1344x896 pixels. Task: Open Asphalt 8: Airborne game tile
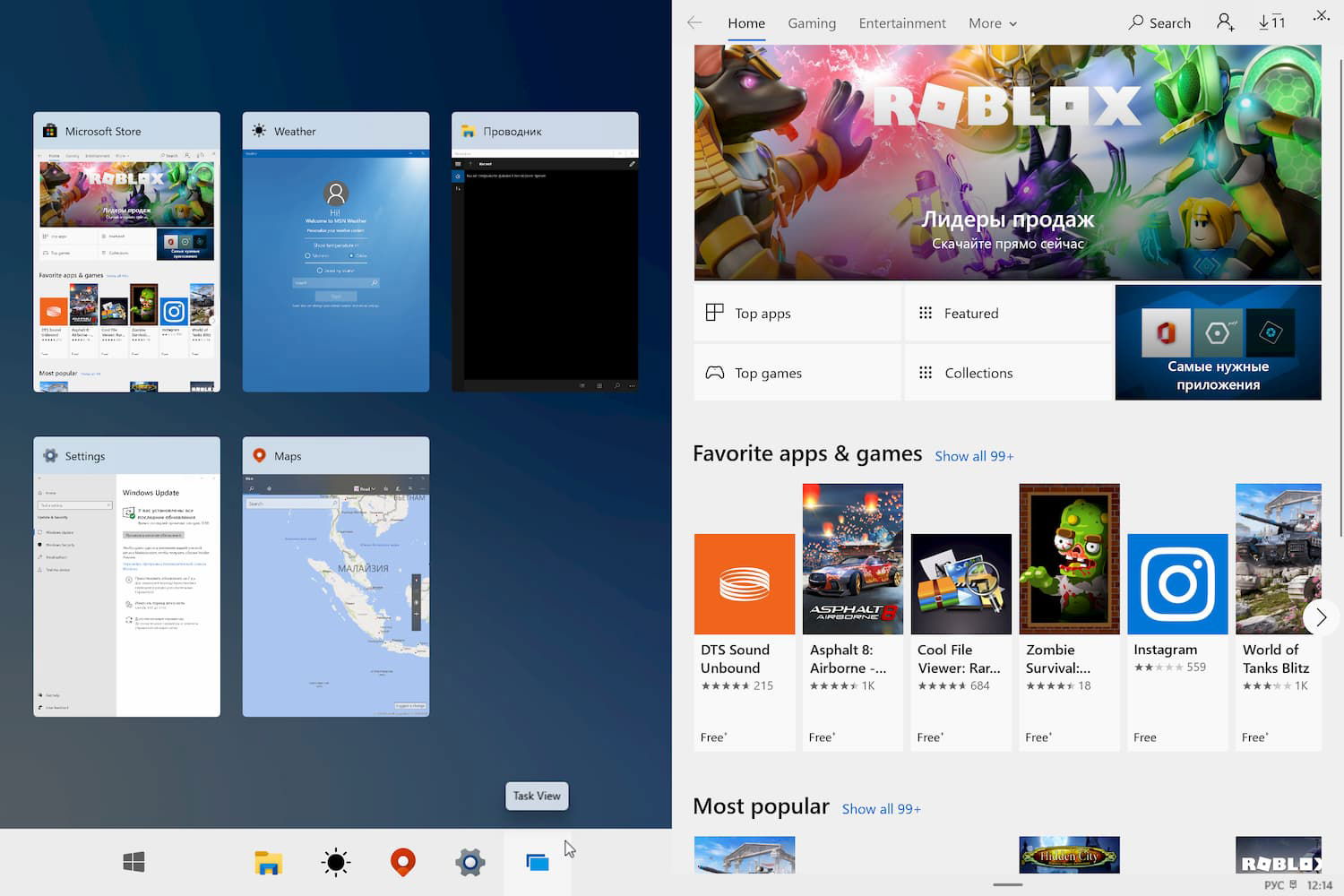(x=853, y=617)
